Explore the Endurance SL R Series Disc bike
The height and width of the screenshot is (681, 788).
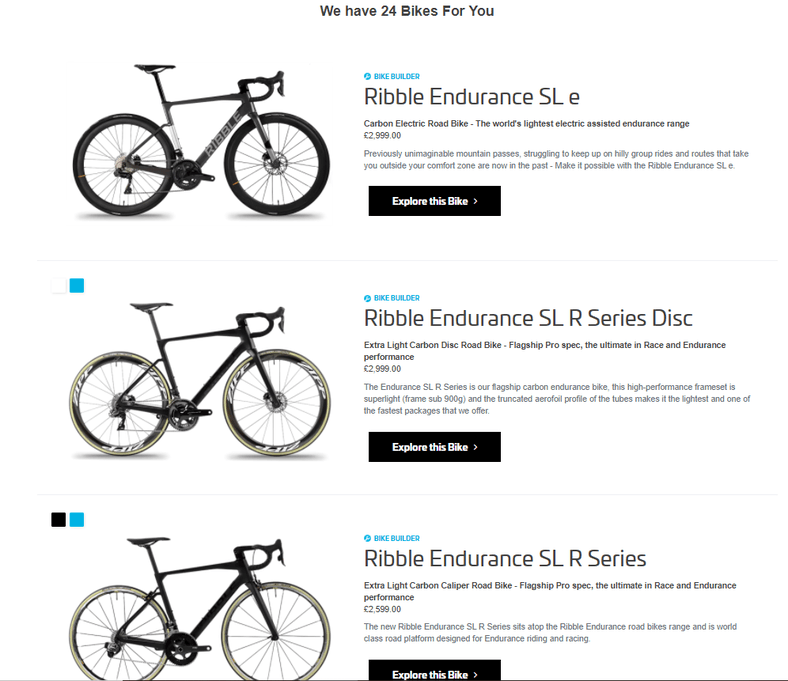435,447
